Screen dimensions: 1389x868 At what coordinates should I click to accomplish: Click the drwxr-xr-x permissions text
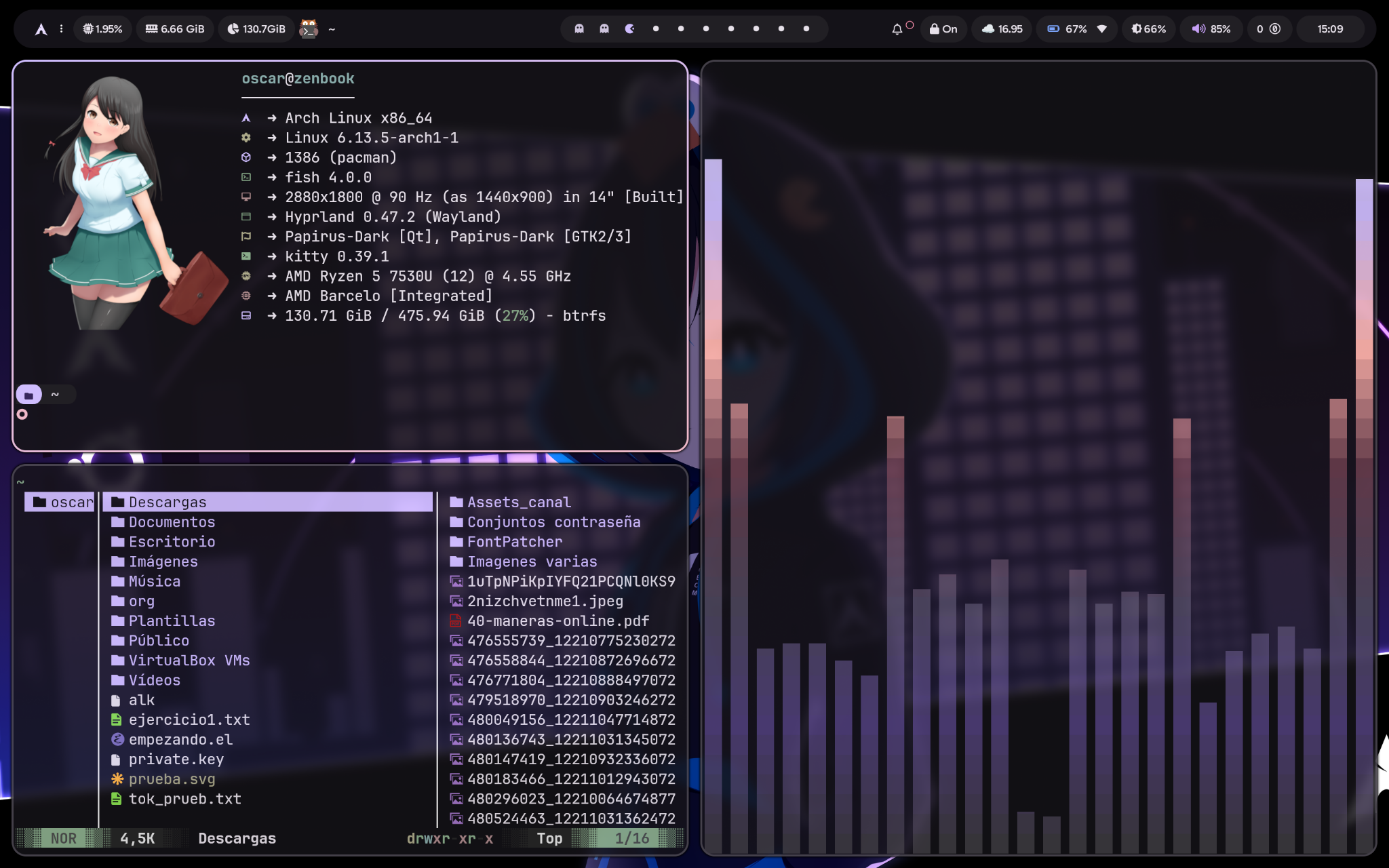[450, 838]
